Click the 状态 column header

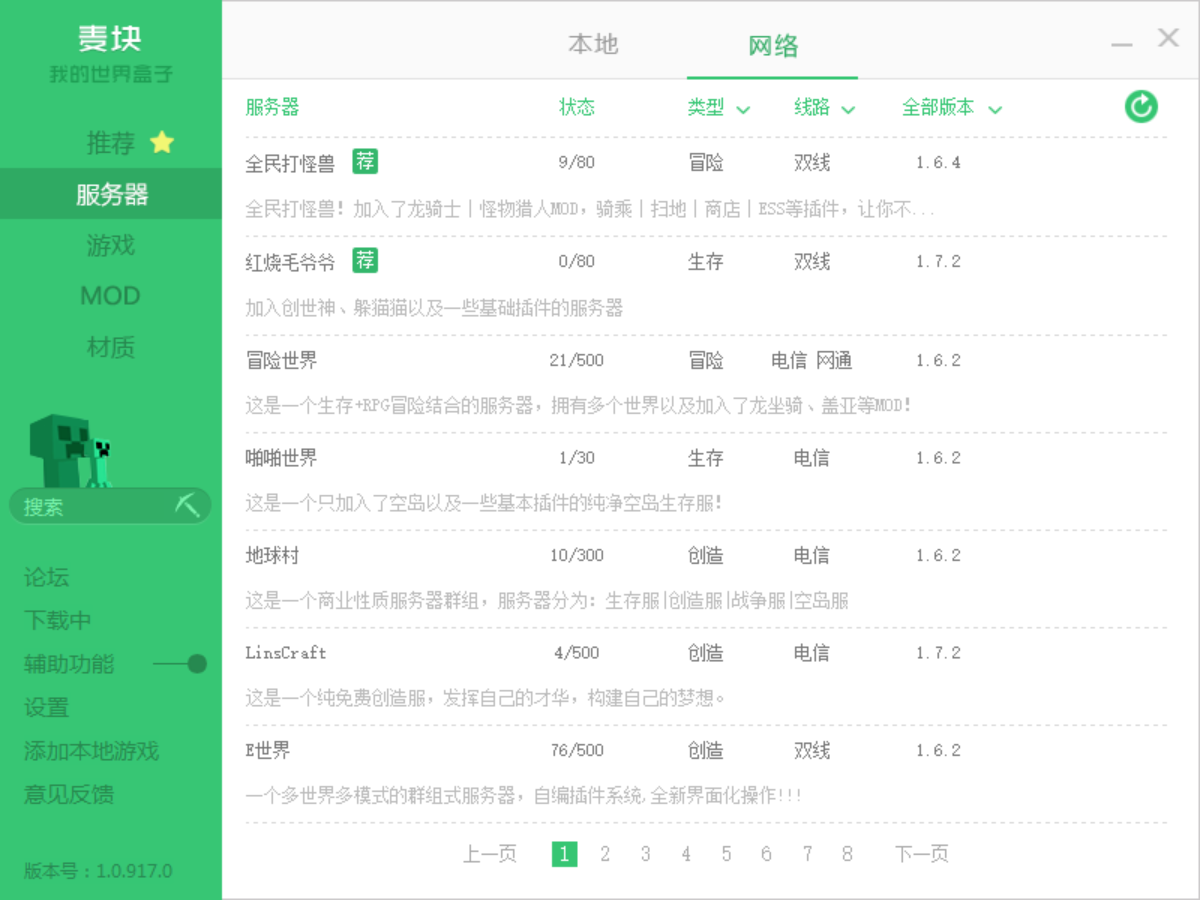[x=577, y=107]
